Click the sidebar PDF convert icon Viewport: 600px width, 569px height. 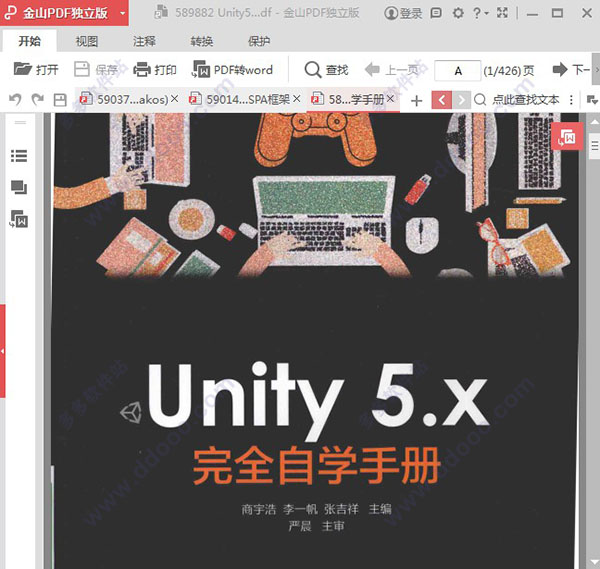click(19, 219)
